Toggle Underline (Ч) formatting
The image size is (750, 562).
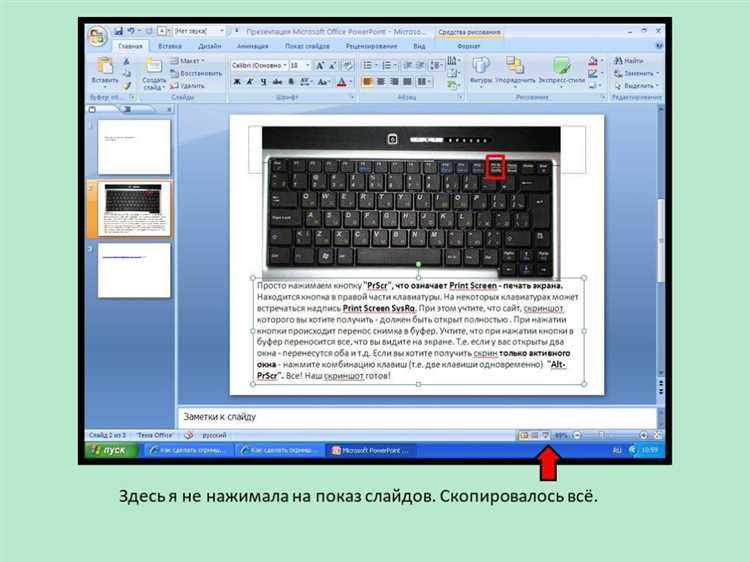point(264,82)
